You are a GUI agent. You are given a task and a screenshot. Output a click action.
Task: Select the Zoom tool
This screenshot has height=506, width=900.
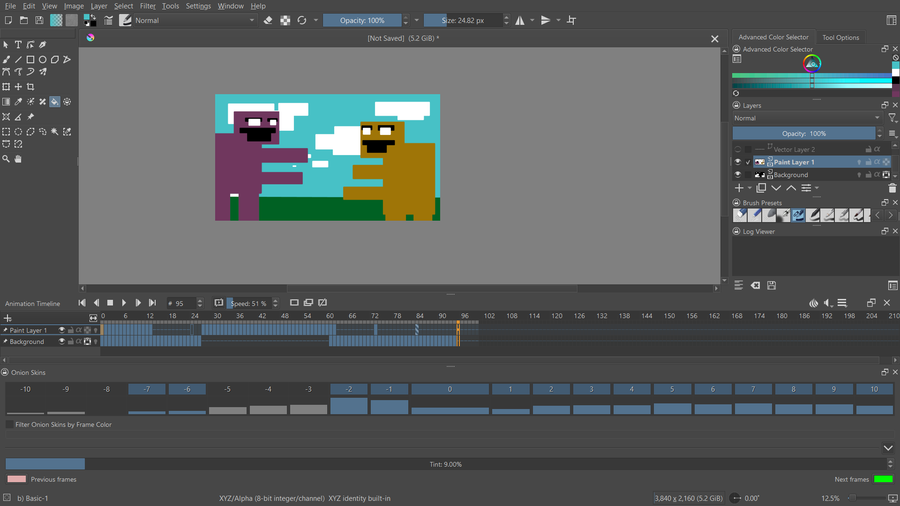tap(6, 159)
